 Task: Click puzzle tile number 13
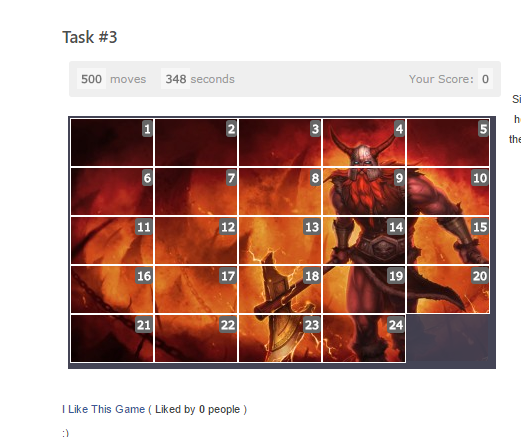tap(280, 240)
